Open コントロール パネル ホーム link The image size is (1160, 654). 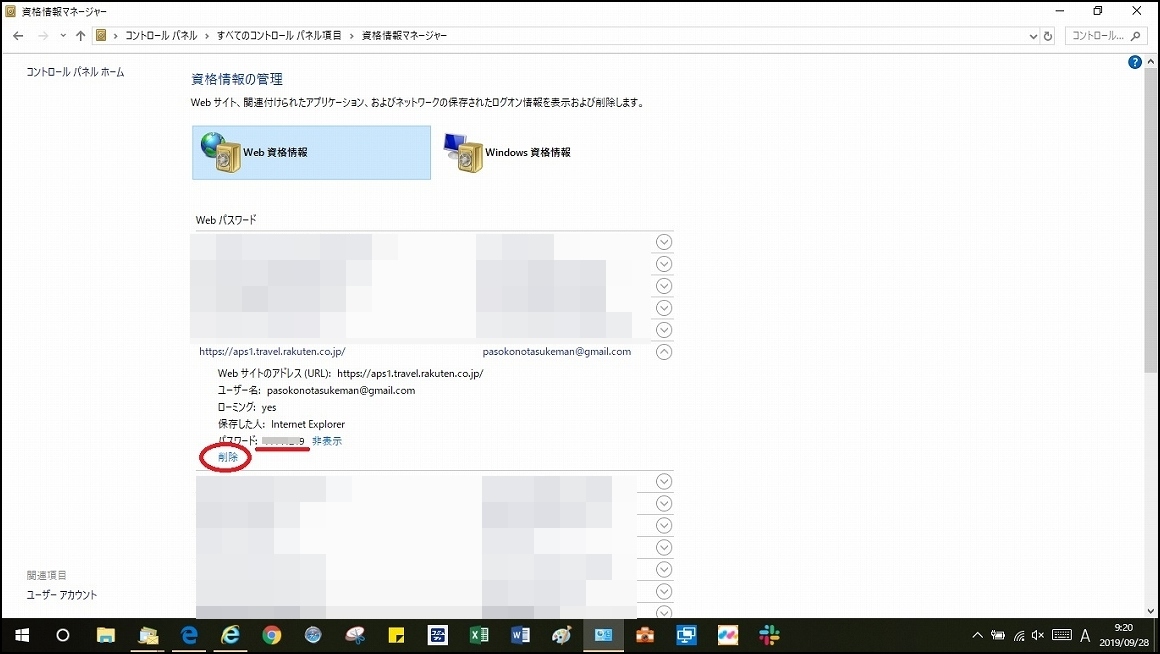coord(75,72)
